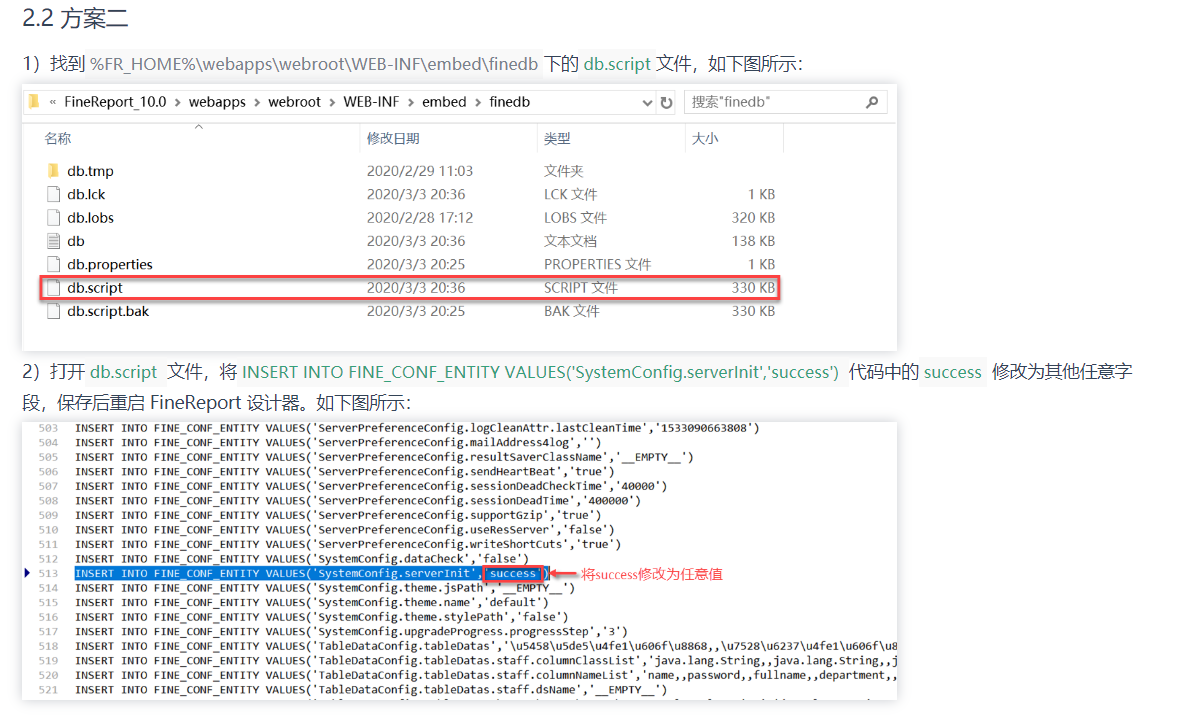The width and height of the screenshot is (1195, 717).
Task: Select the db.lck file name
Action: tap(86, 194)
